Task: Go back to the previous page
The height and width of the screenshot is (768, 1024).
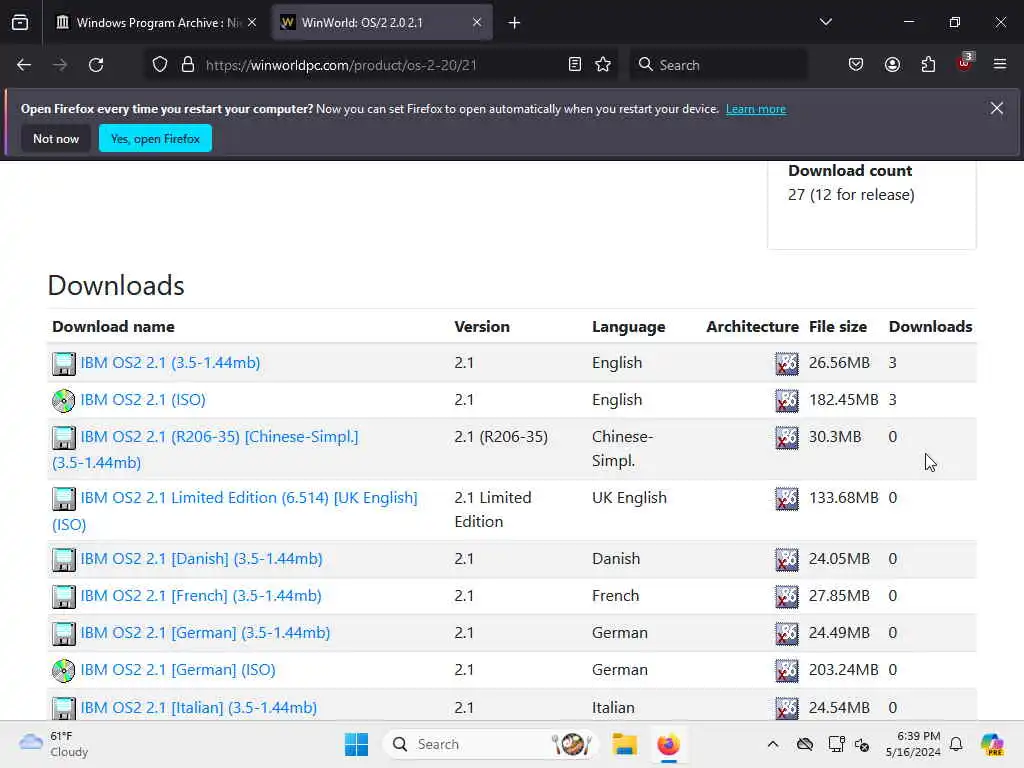Action: (x=24, y=65)
